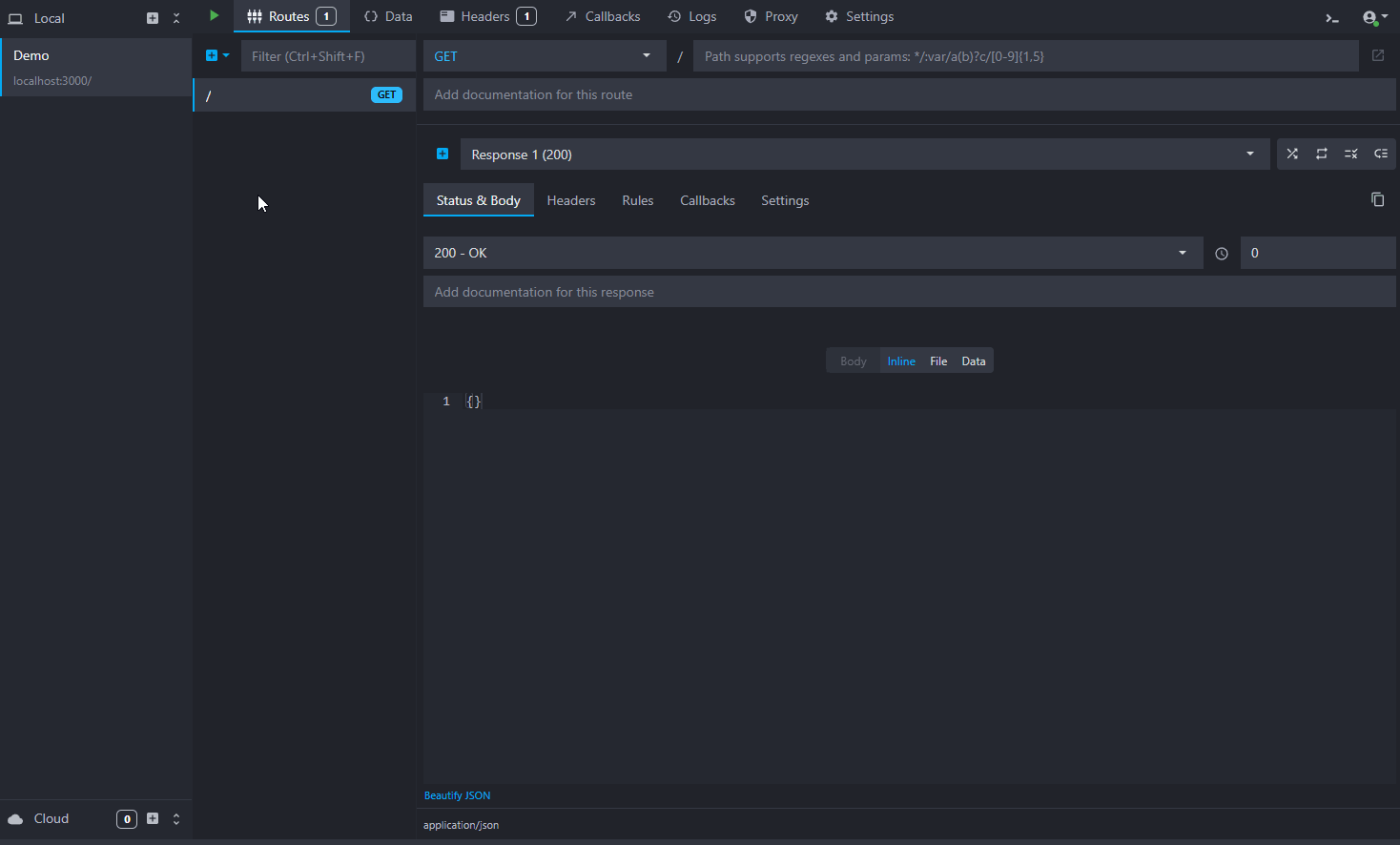Click the add cloud environment icon
Screen dimensions: 1400x845
click(x=153, y=818)
